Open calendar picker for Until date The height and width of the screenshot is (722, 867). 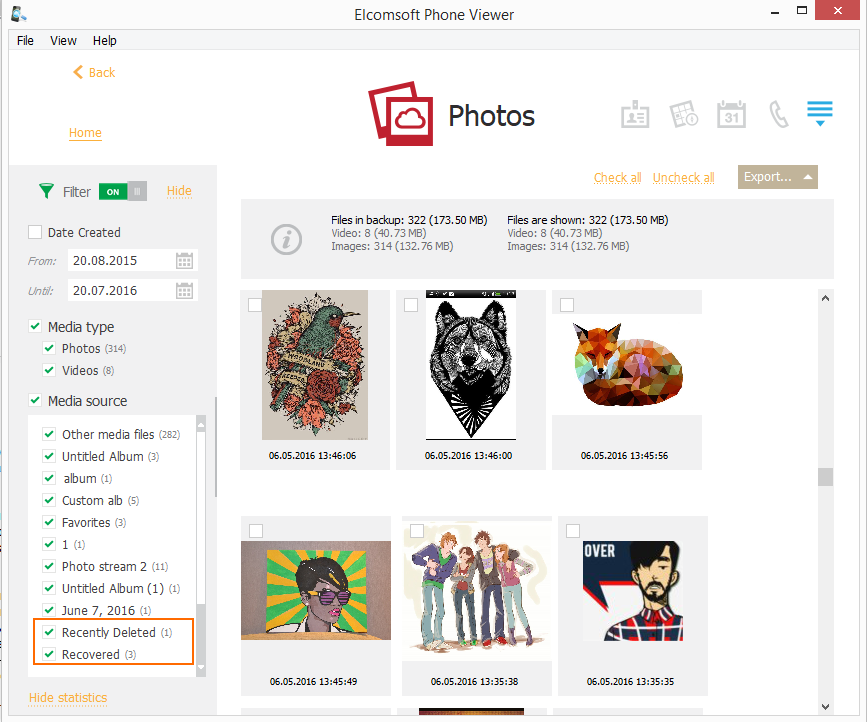184,291
